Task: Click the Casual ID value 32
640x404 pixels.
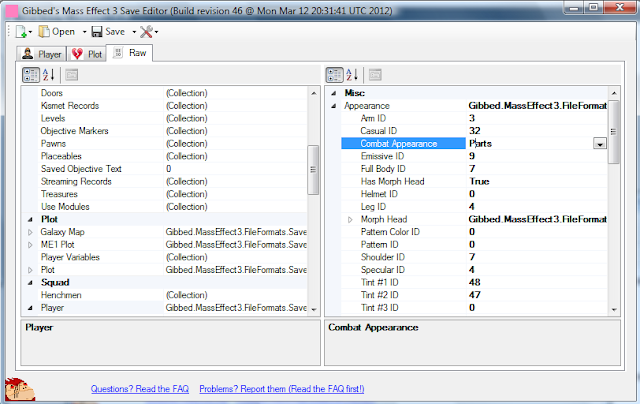Action: coord(475,131)
